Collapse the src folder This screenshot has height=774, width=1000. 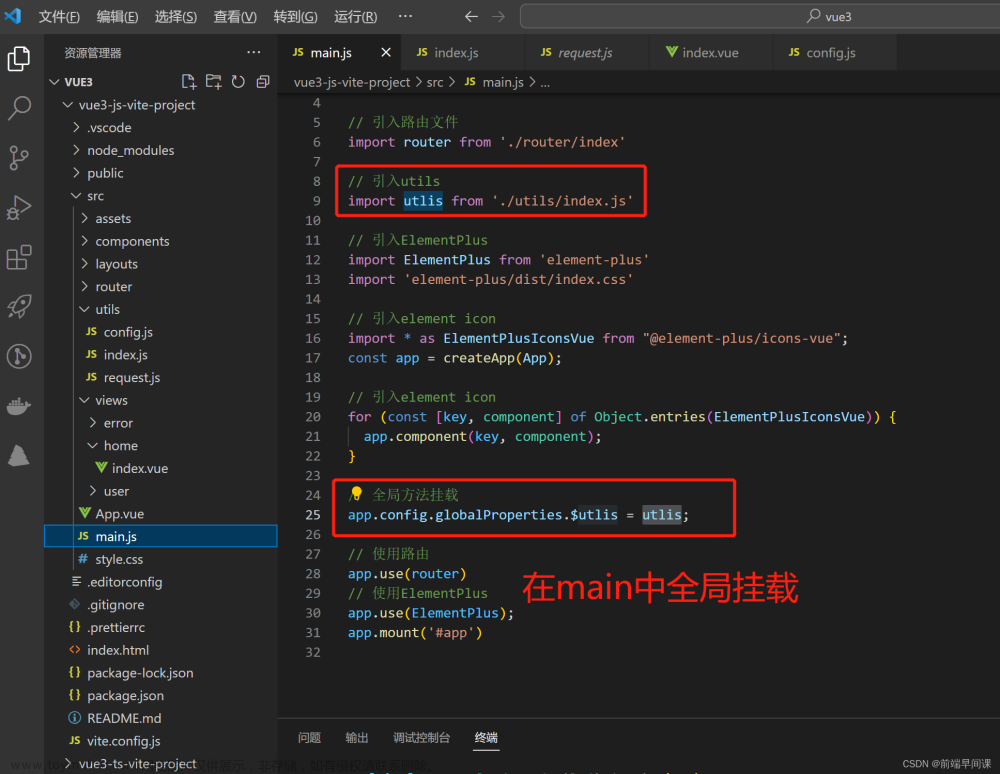click(161, 196)
